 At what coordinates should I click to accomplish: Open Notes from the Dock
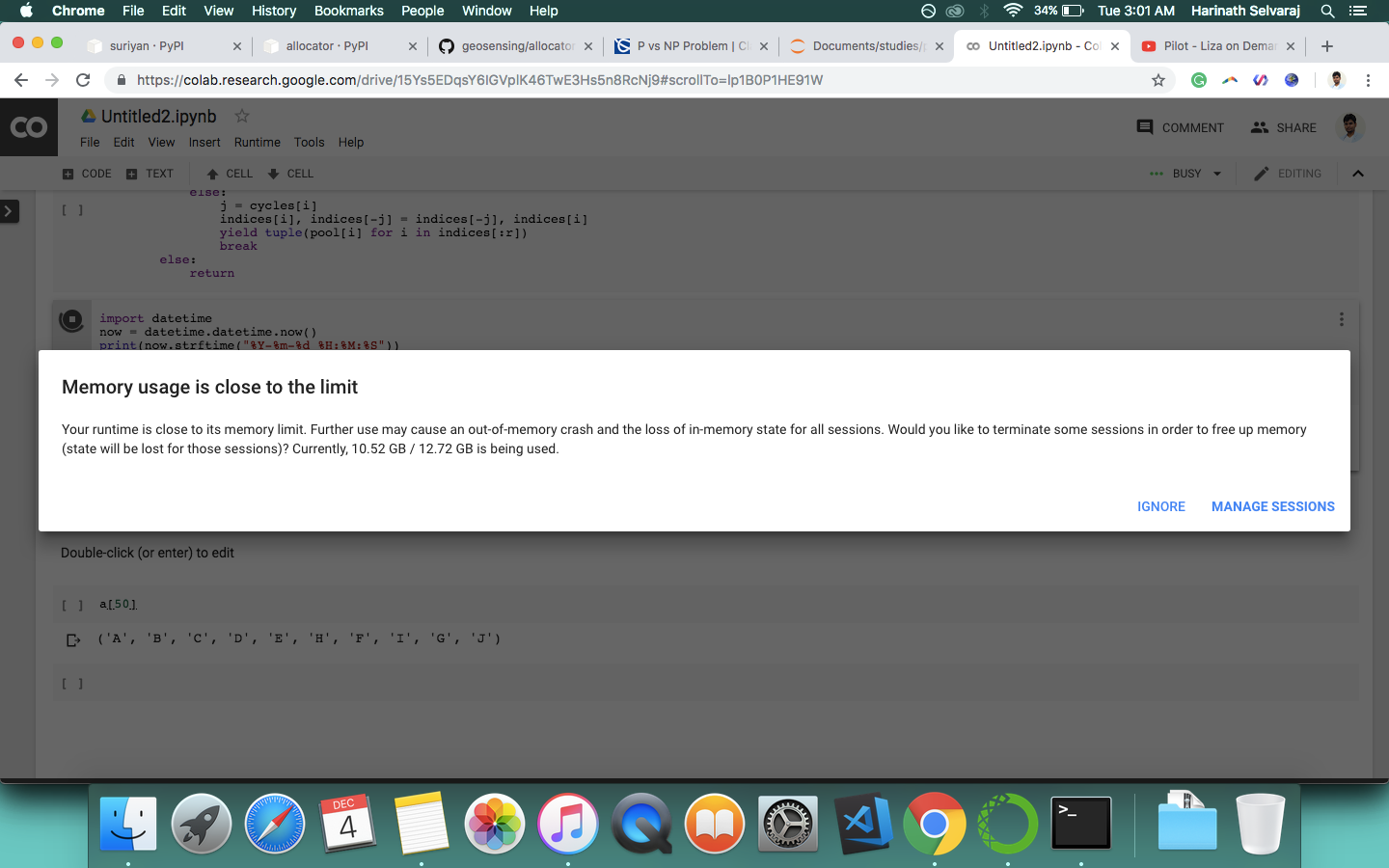point(422,824)
